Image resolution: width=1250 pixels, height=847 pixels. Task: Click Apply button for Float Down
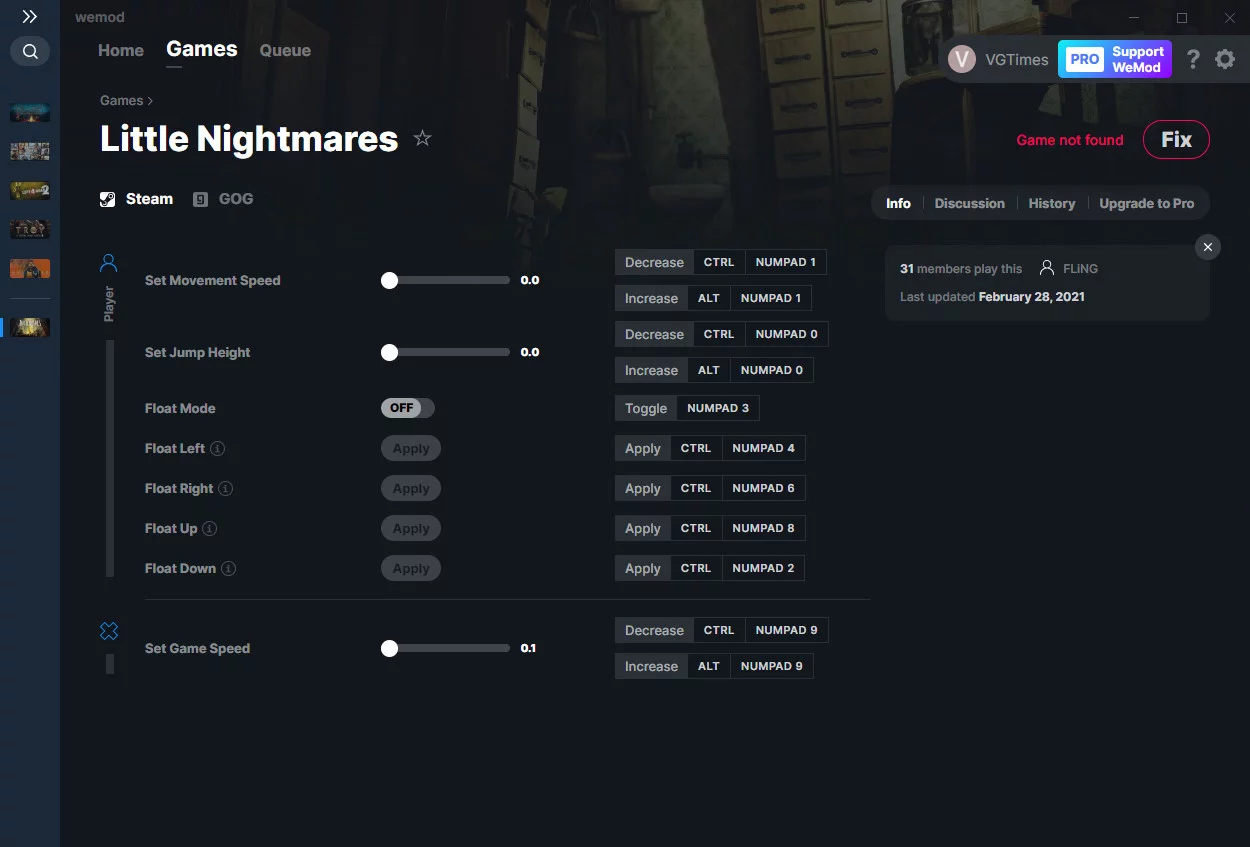click(x=411, y=569)
